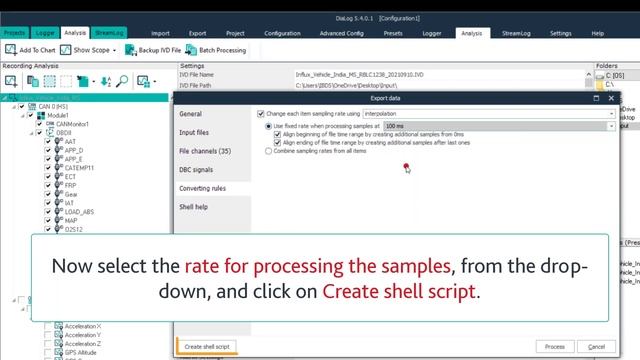Toggle Align ending of file time range checkbox

click(x=278, y=142)
